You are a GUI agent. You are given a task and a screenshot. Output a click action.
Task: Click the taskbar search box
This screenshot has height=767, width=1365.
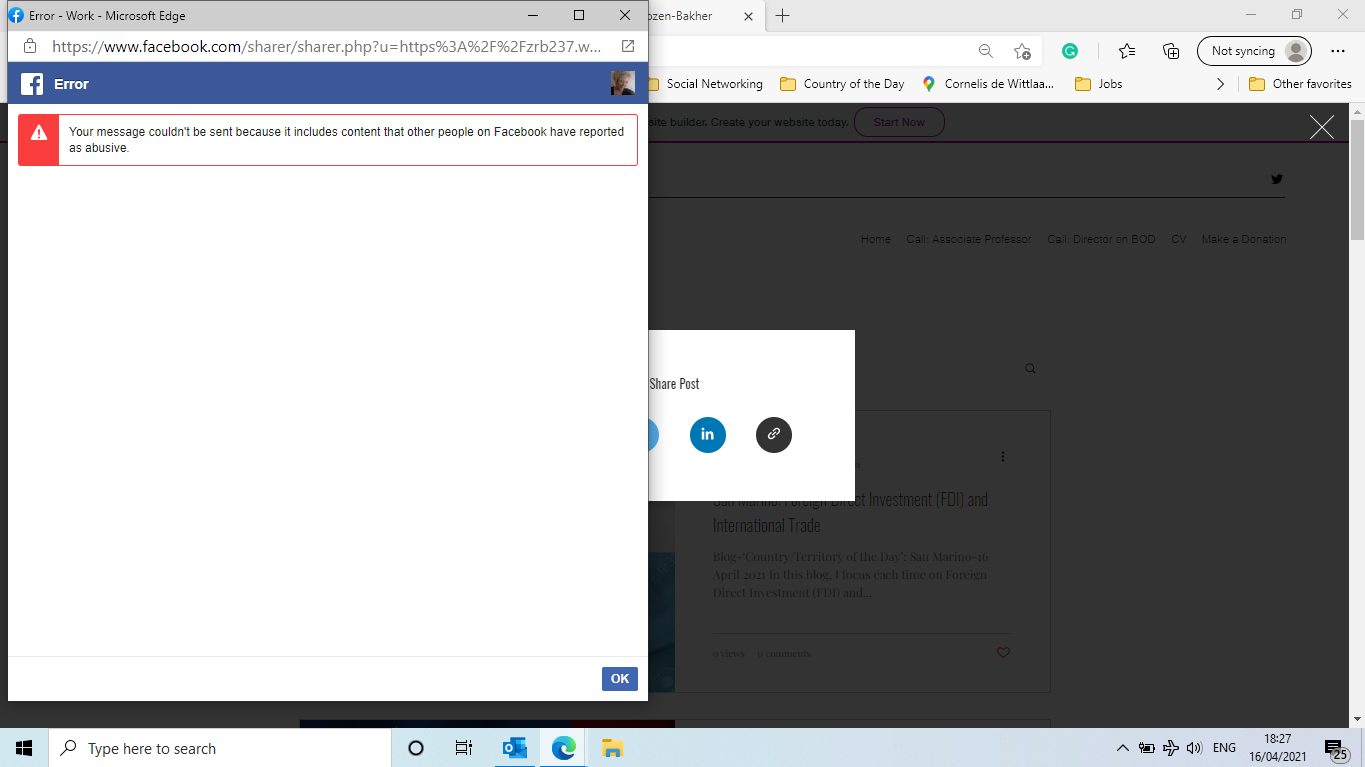pos(220,748)
